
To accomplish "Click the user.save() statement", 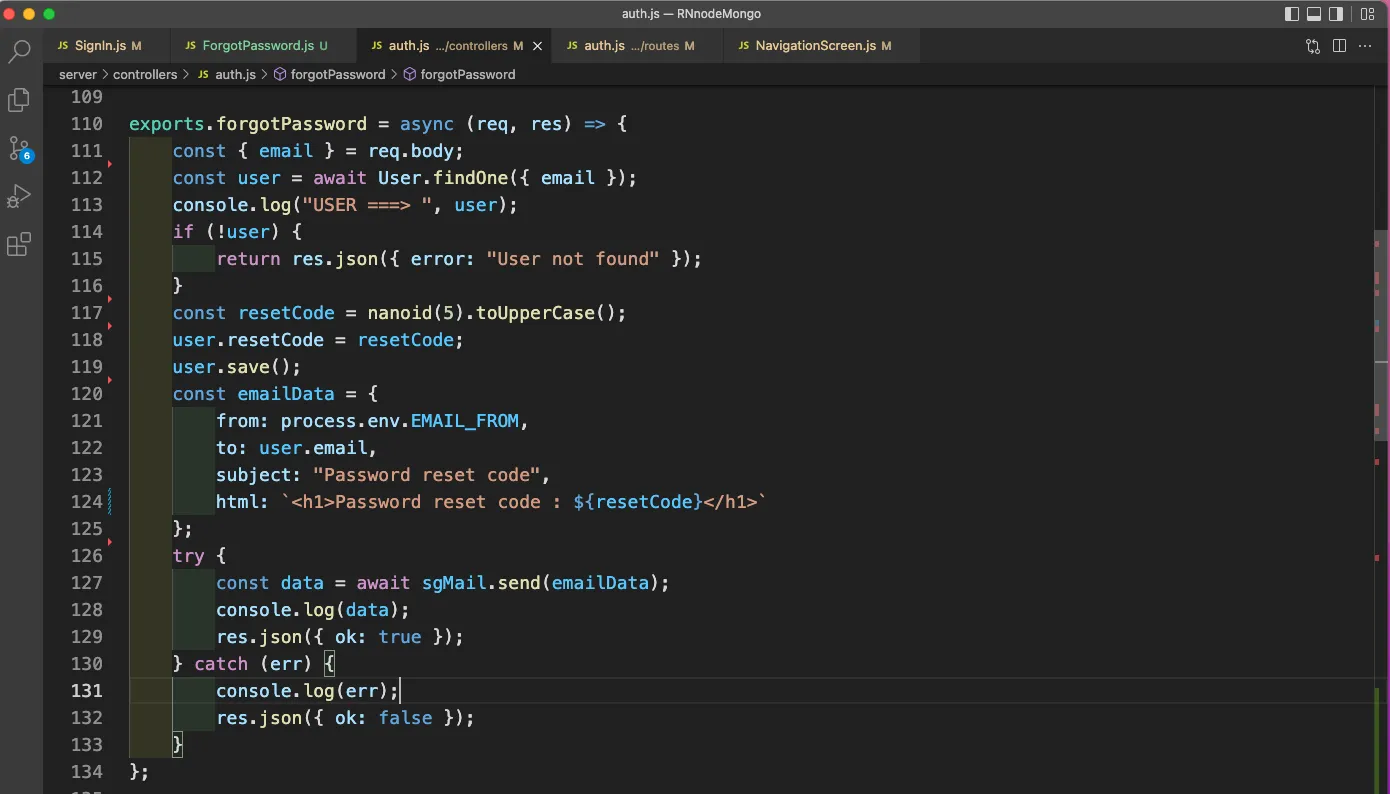I will click(x=236, y=367).
